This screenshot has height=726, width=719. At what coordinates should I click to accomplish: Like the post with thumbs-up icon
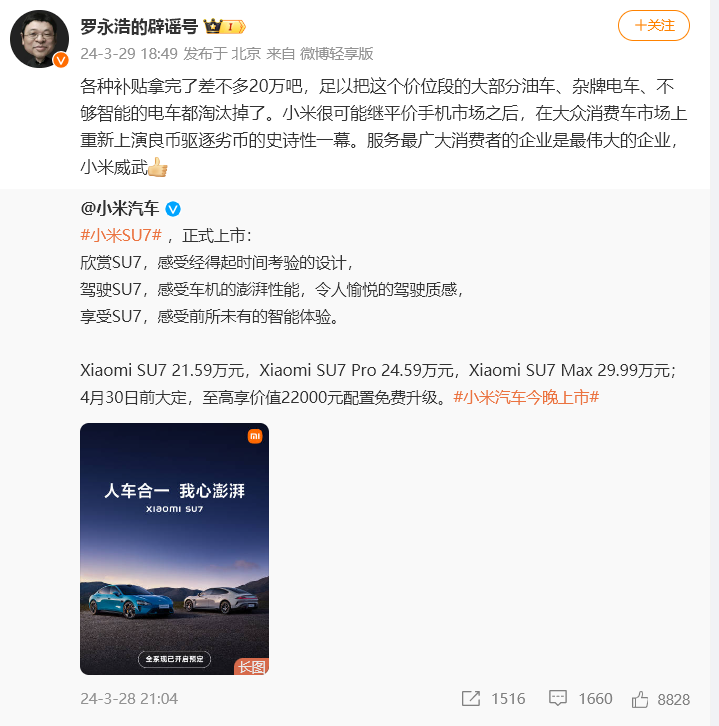[x=640, y=699]
